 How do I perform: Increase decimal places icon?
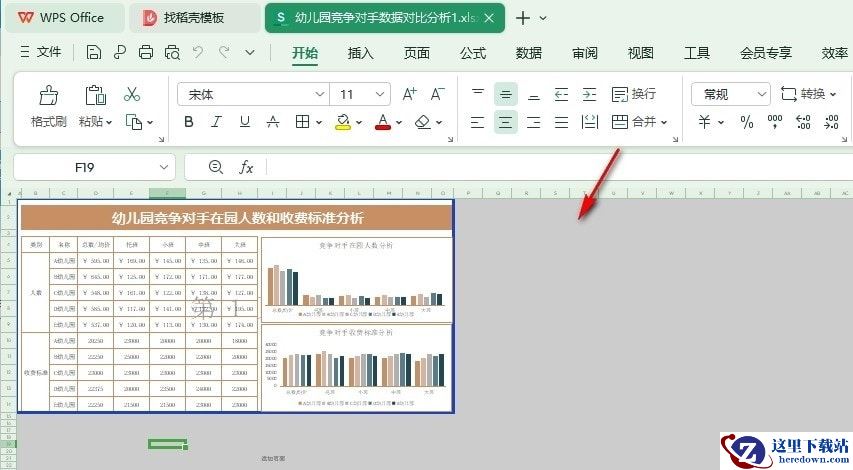click(803, 122)
